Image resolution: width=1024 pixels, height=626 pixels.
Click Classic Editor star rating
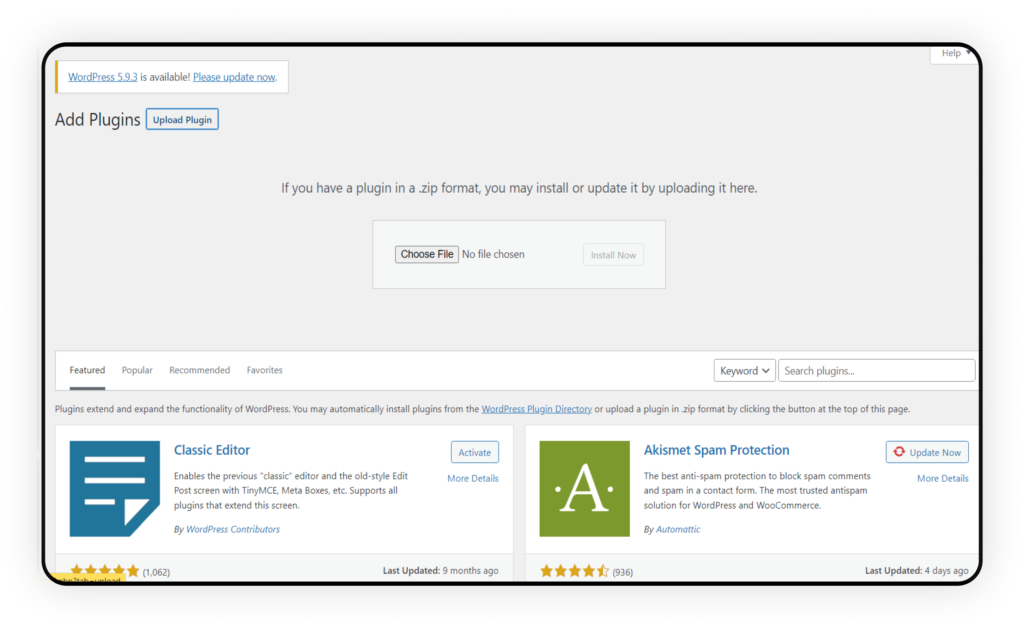point(104,571)
